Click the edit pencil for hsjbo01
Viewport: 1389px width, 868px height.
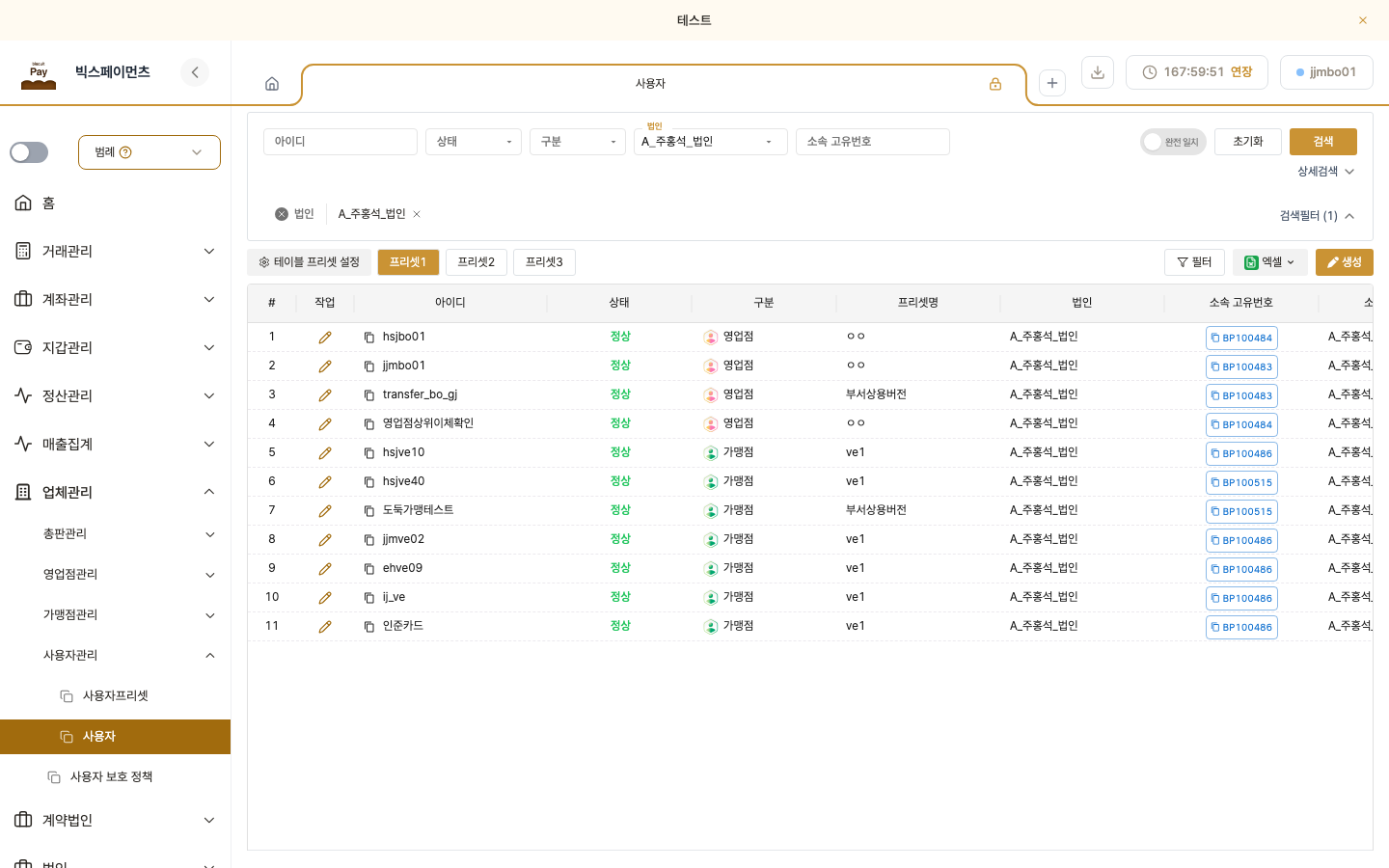click(x=325, y=338)
